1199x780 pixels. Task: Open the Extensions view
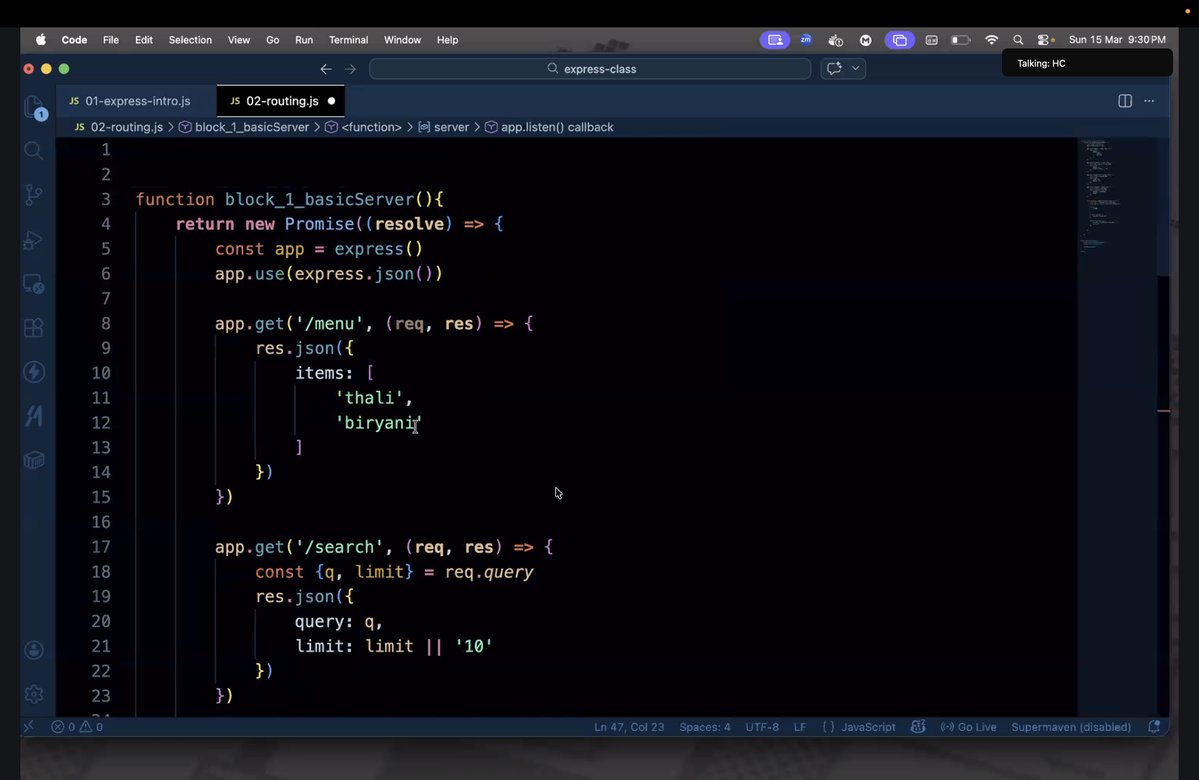click(x=34, y=328)
